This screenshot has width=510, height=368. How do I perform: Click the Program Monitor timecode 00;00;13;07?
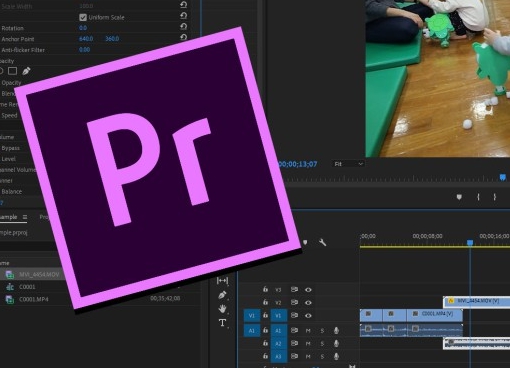[298, 164]
